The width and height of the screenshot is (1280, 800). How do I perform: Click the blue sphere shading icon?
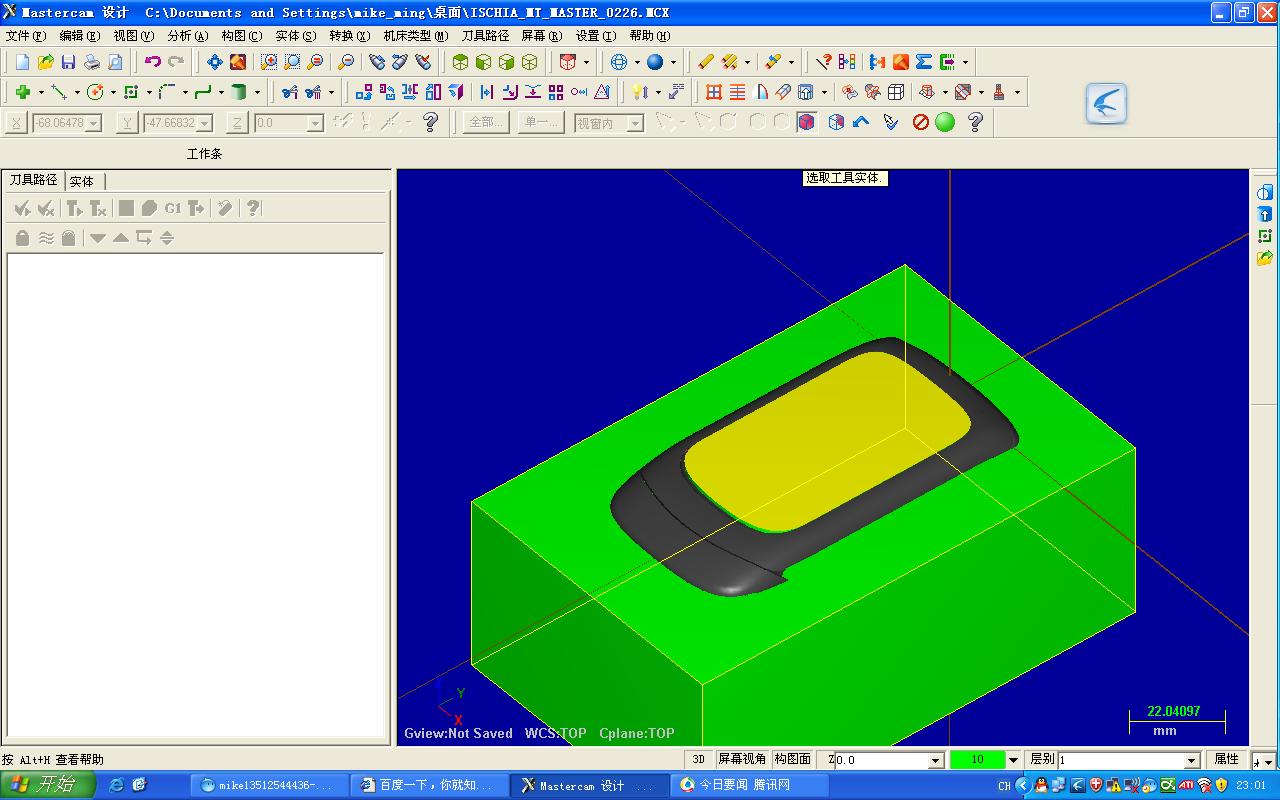(x=655, y=62)
